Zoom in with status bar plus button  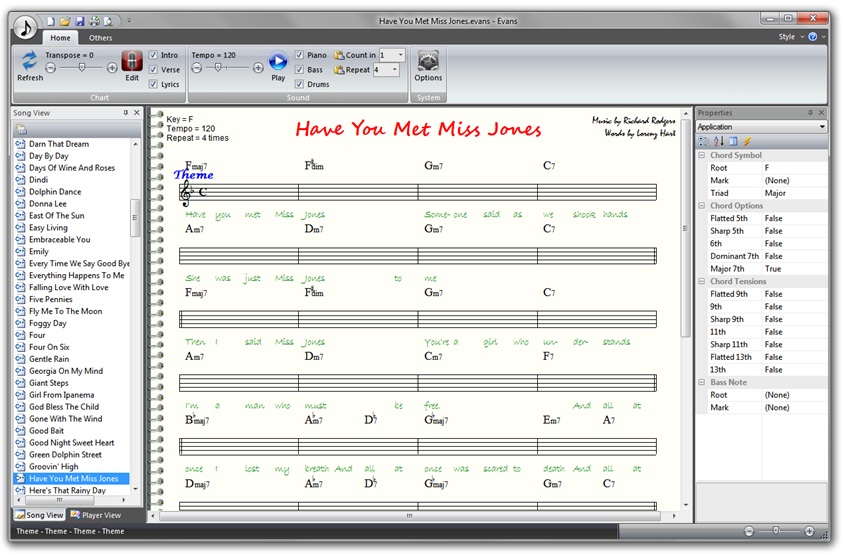coord(809,531)
